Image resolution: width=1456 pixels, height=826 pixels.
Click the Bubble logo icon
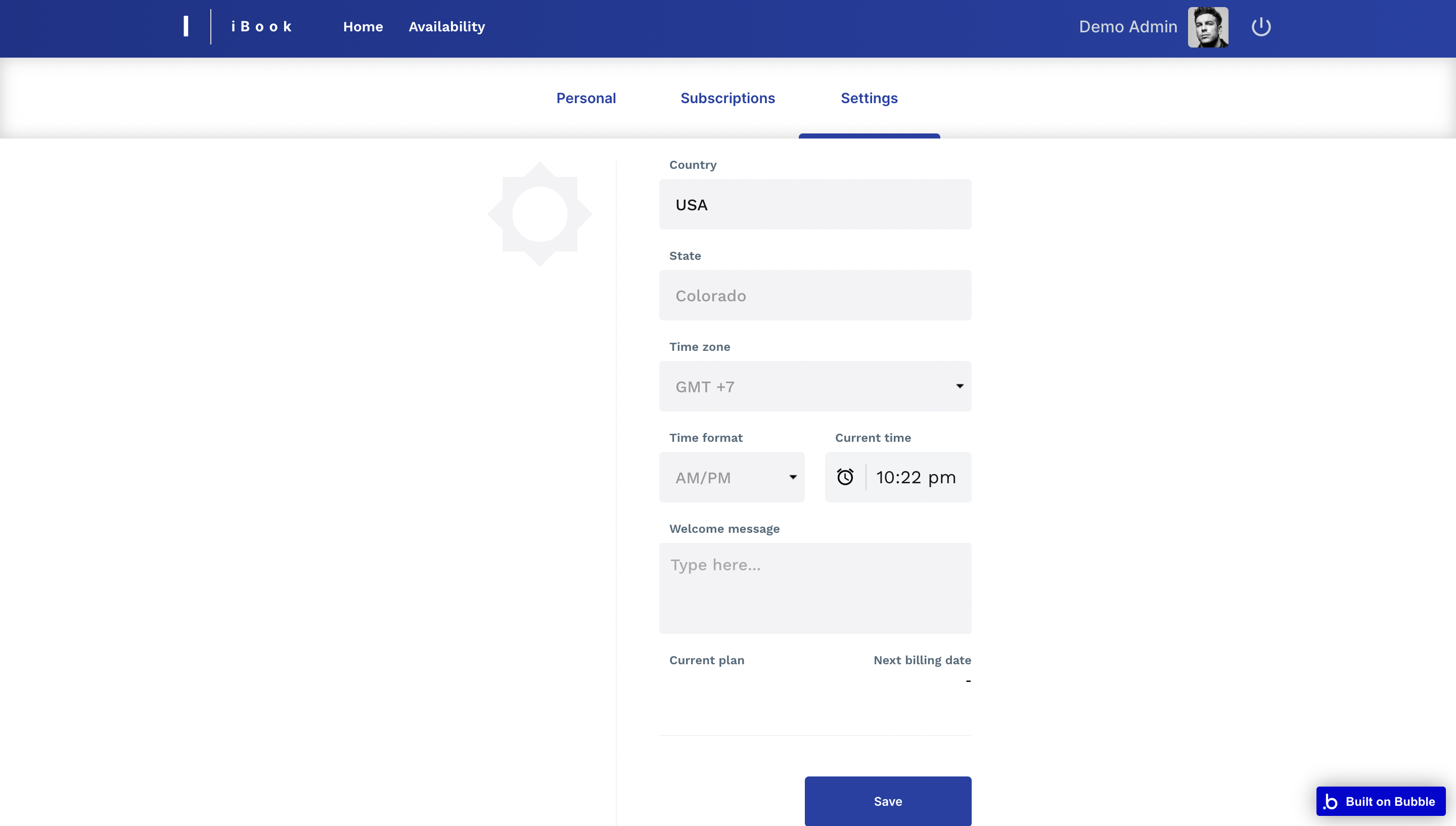click(1331, 801)
